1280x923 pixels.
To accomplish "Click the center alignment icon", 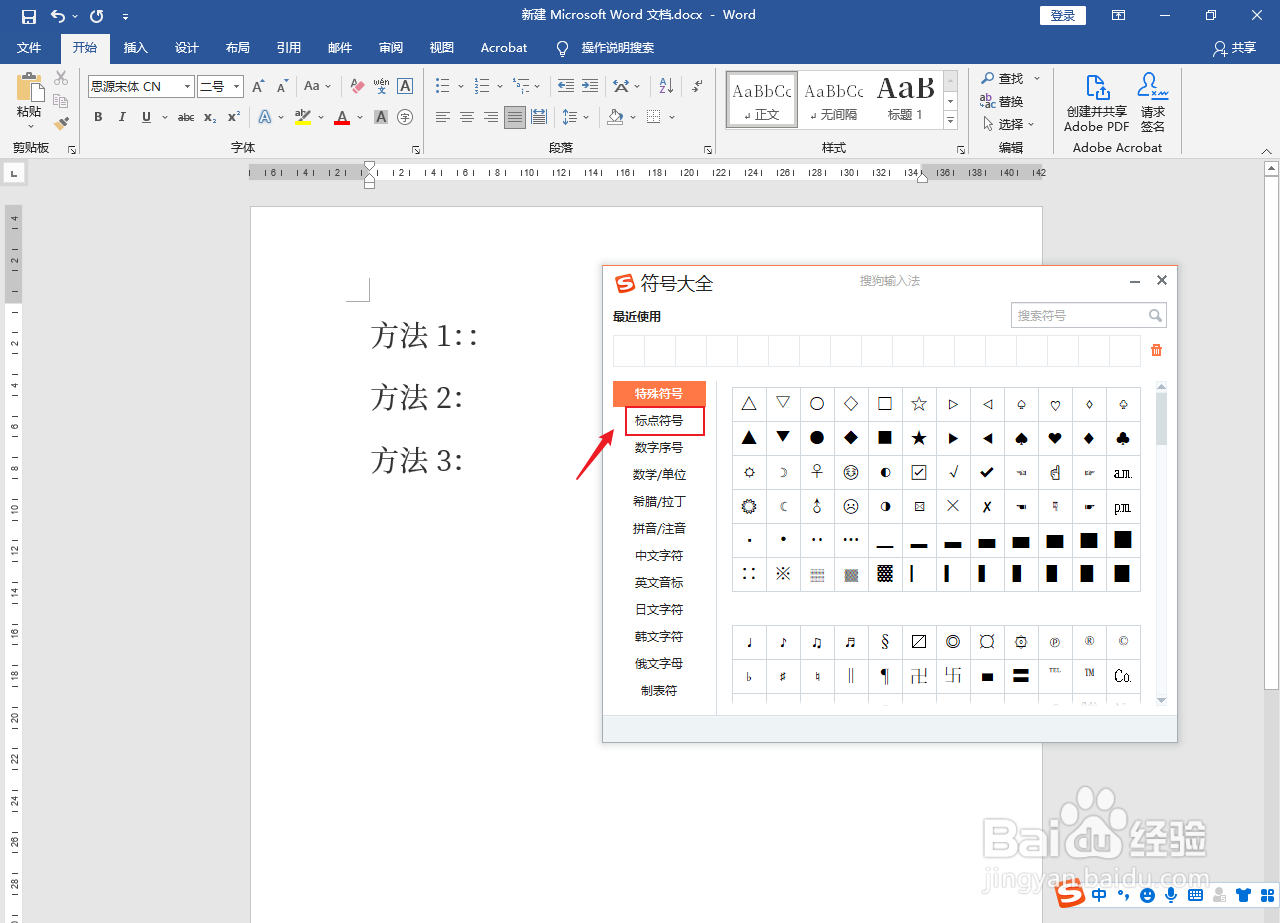I will pos(466,117).
